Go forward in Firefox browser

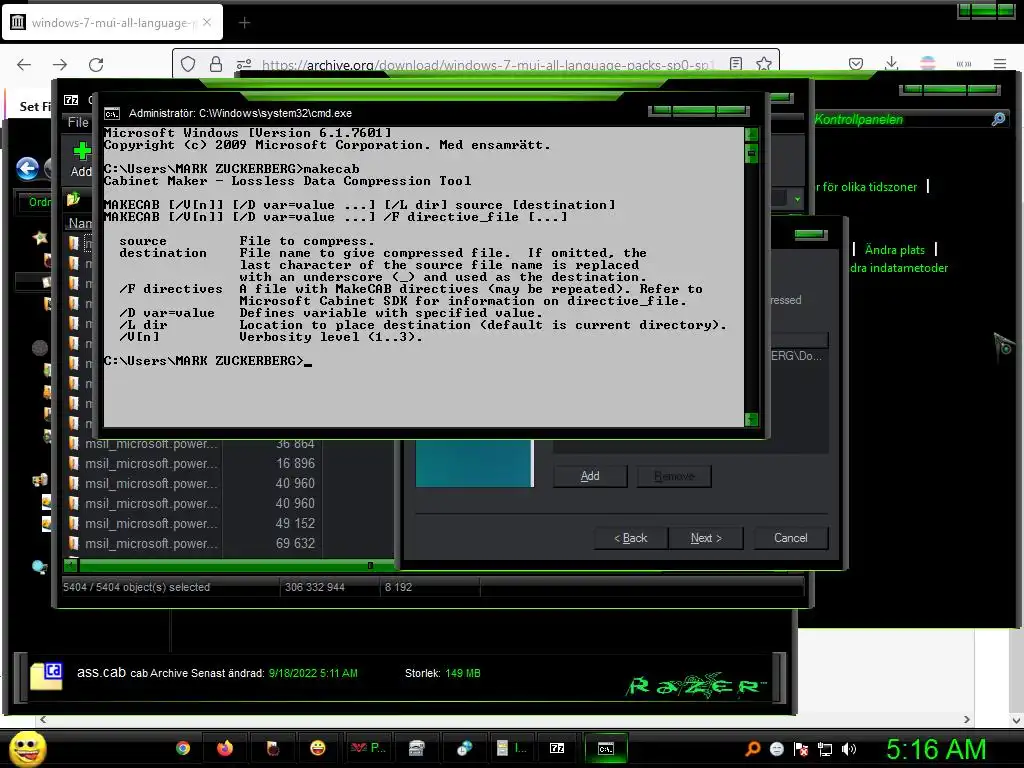click(x=60, y=64)
